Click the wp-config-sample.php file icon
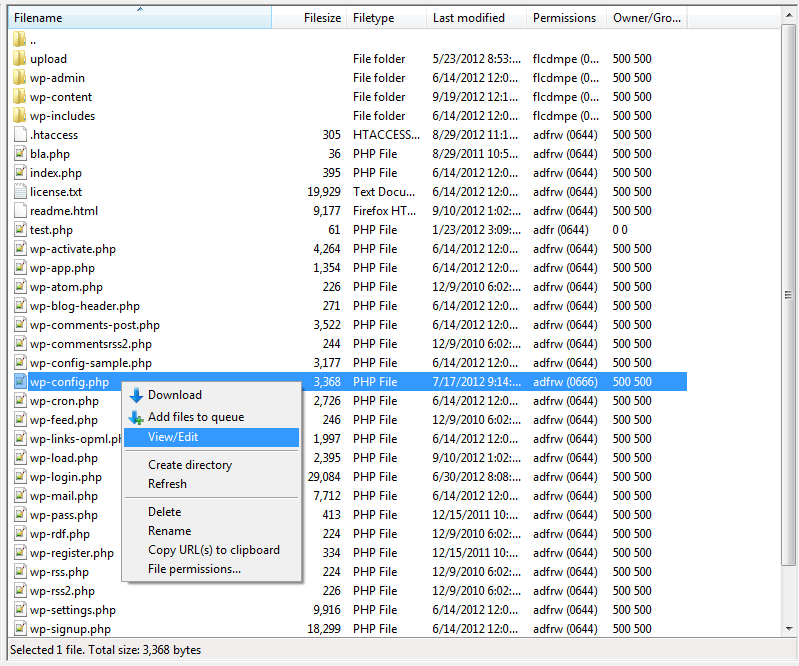Screen dimensions: 799x666 tap(20, 363)
